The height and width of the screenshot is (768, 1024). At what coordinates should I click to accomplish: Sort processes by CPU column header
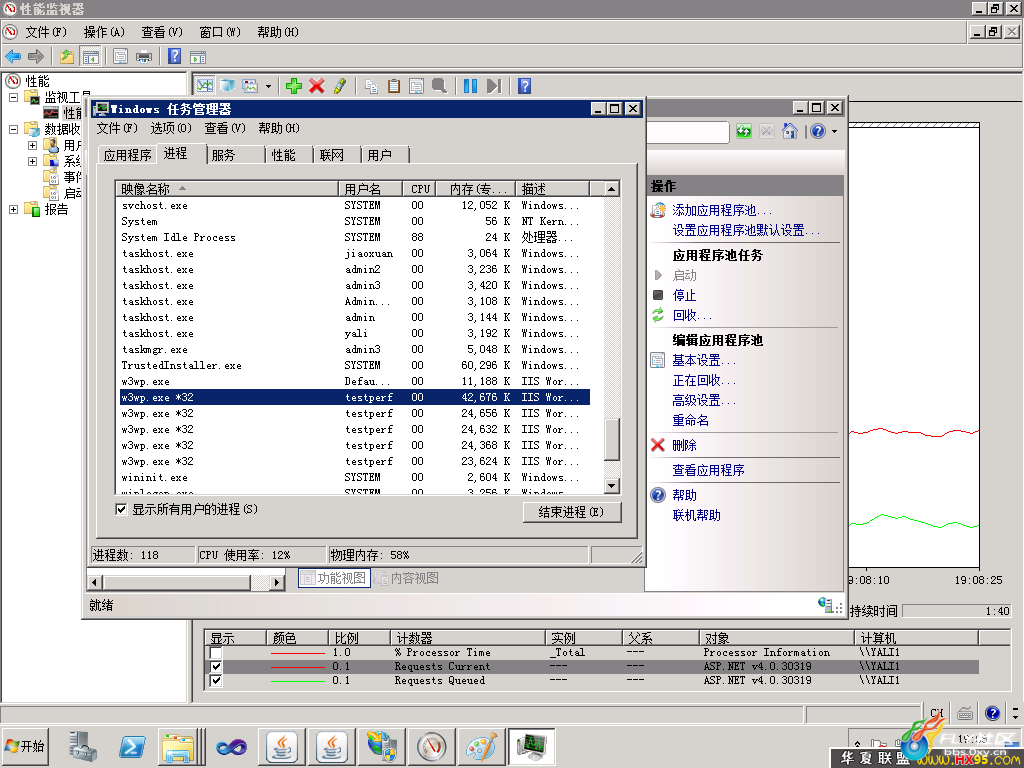click(x=420, y=189)
